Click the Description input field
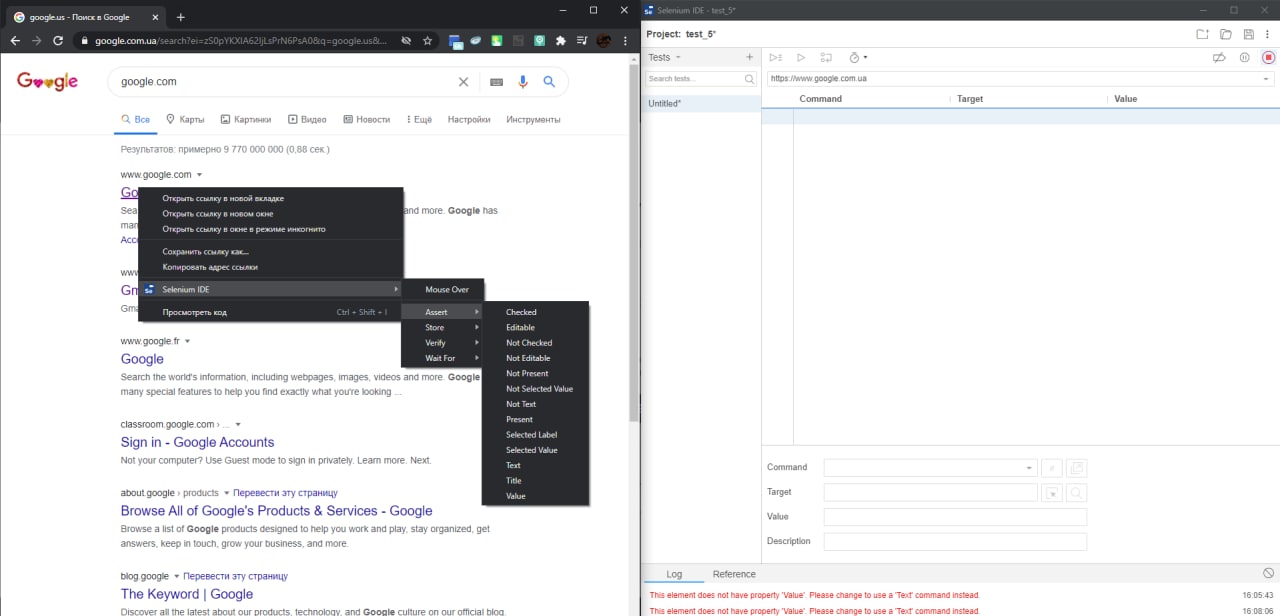This screenshot has height=616, width=1280. point(955,542)
